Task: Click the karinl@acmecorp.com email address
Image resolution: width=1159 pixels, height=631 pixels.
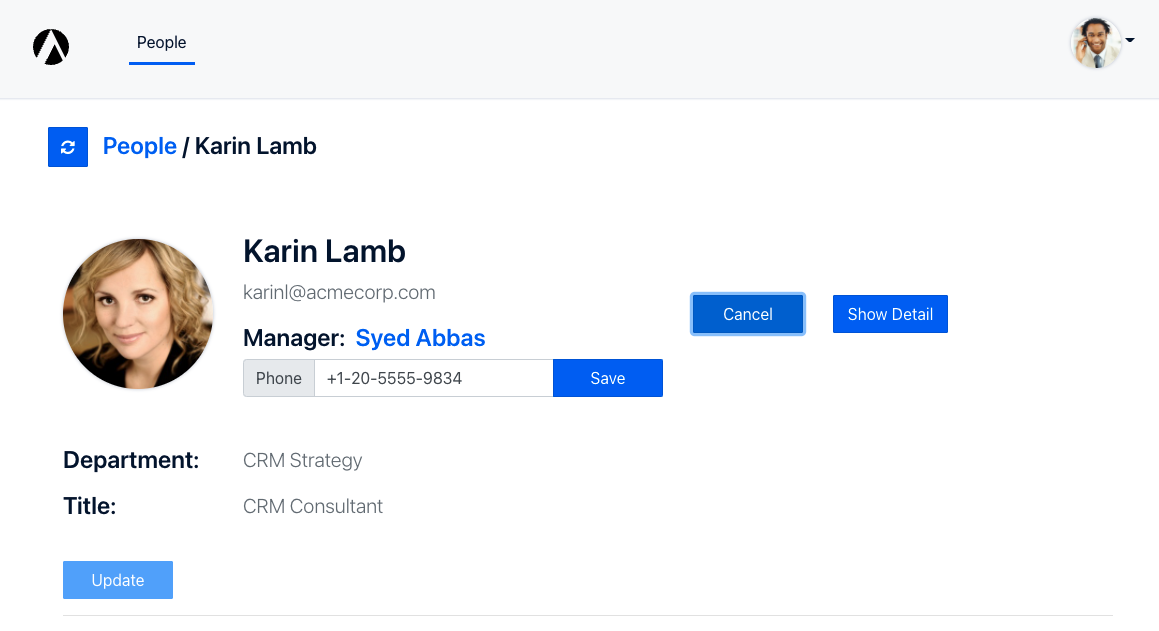Action: click(x=339, y=293)
